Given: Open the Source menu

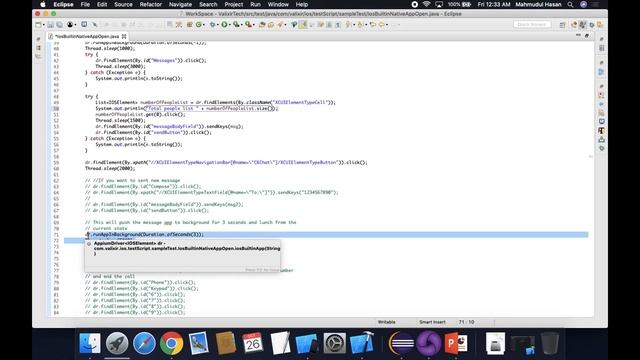Looking at the screenshot, I should point(123,4).
